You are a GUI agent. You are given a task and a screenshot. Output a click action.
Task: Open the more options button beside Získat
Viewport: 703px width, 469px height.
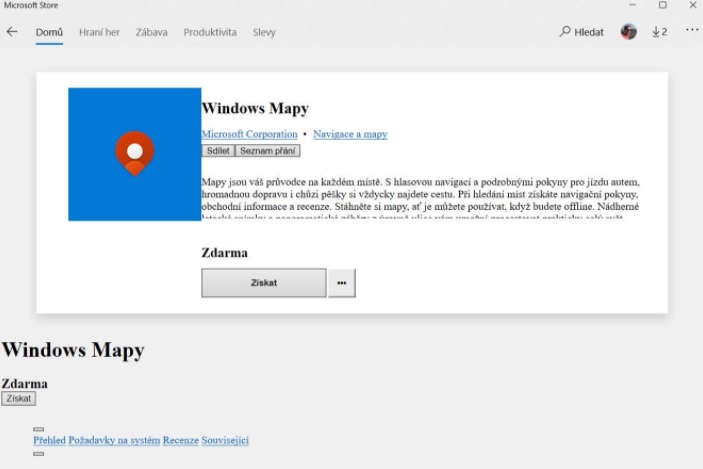342,283
